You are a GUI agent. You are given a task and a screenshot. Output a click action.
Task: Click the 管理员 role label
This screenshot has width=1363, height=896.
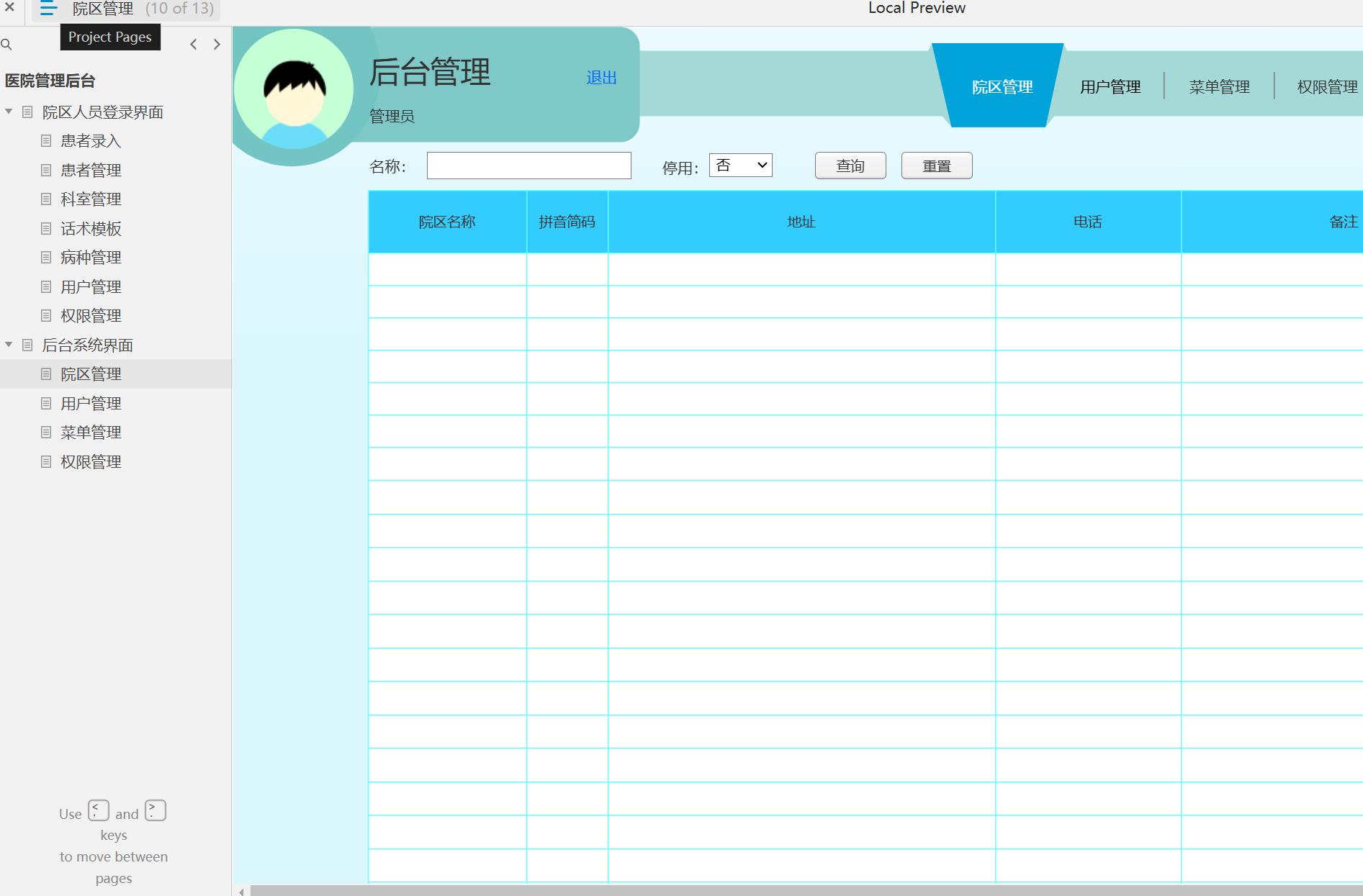(x=392, y=116)
